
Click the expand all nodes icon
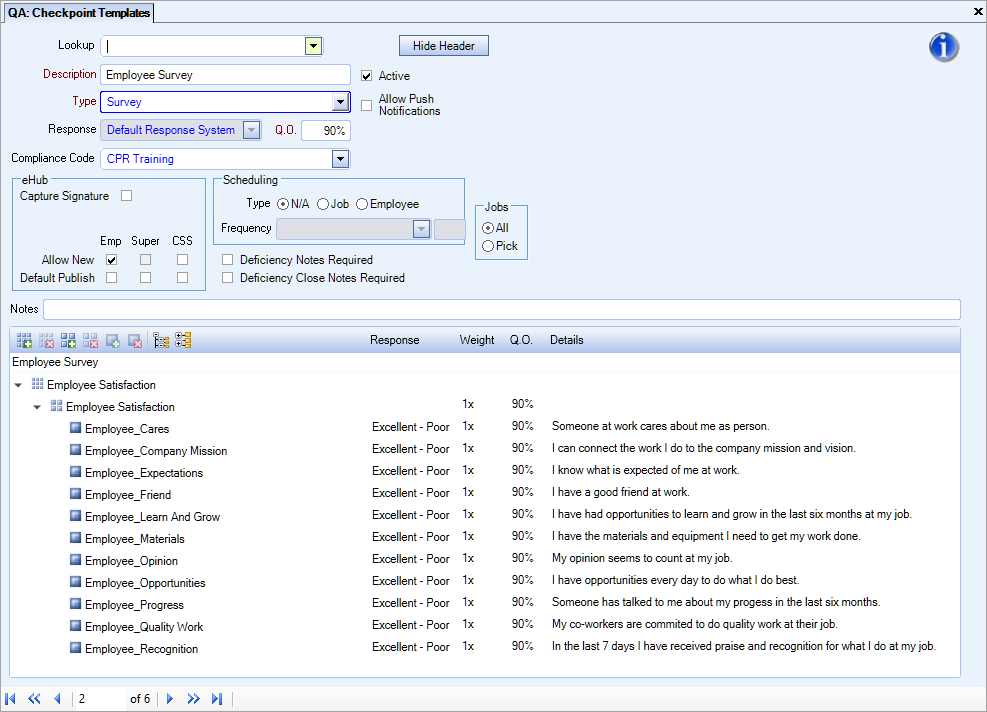[x=183, y=340]
